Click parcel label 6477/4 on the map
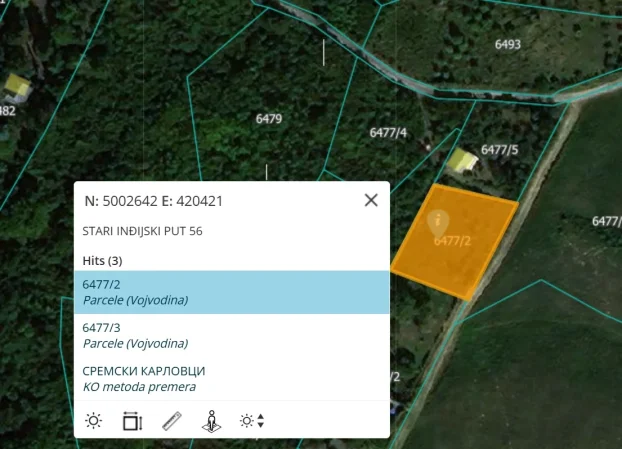This screenshot has width=622, height=449. [x=388, y=133]
